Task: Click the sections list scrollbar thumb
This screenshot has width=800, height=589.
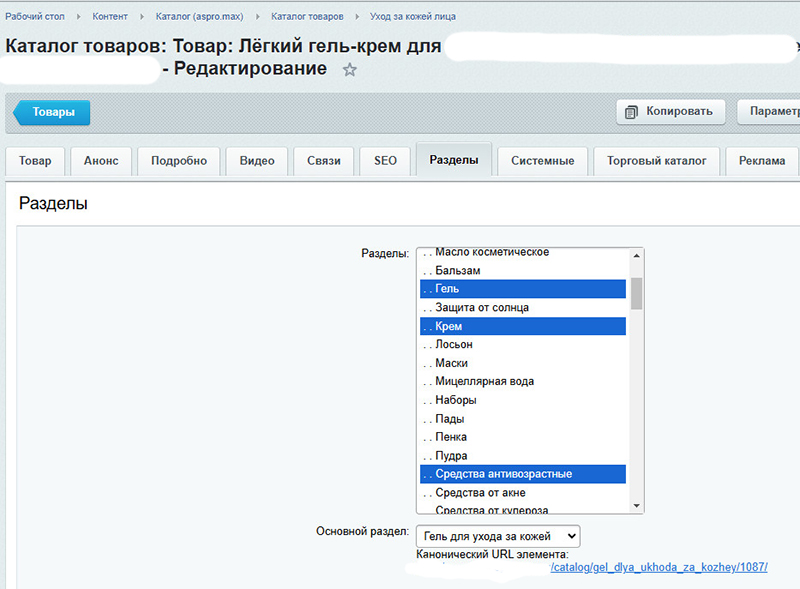Action: coord(636,294)
